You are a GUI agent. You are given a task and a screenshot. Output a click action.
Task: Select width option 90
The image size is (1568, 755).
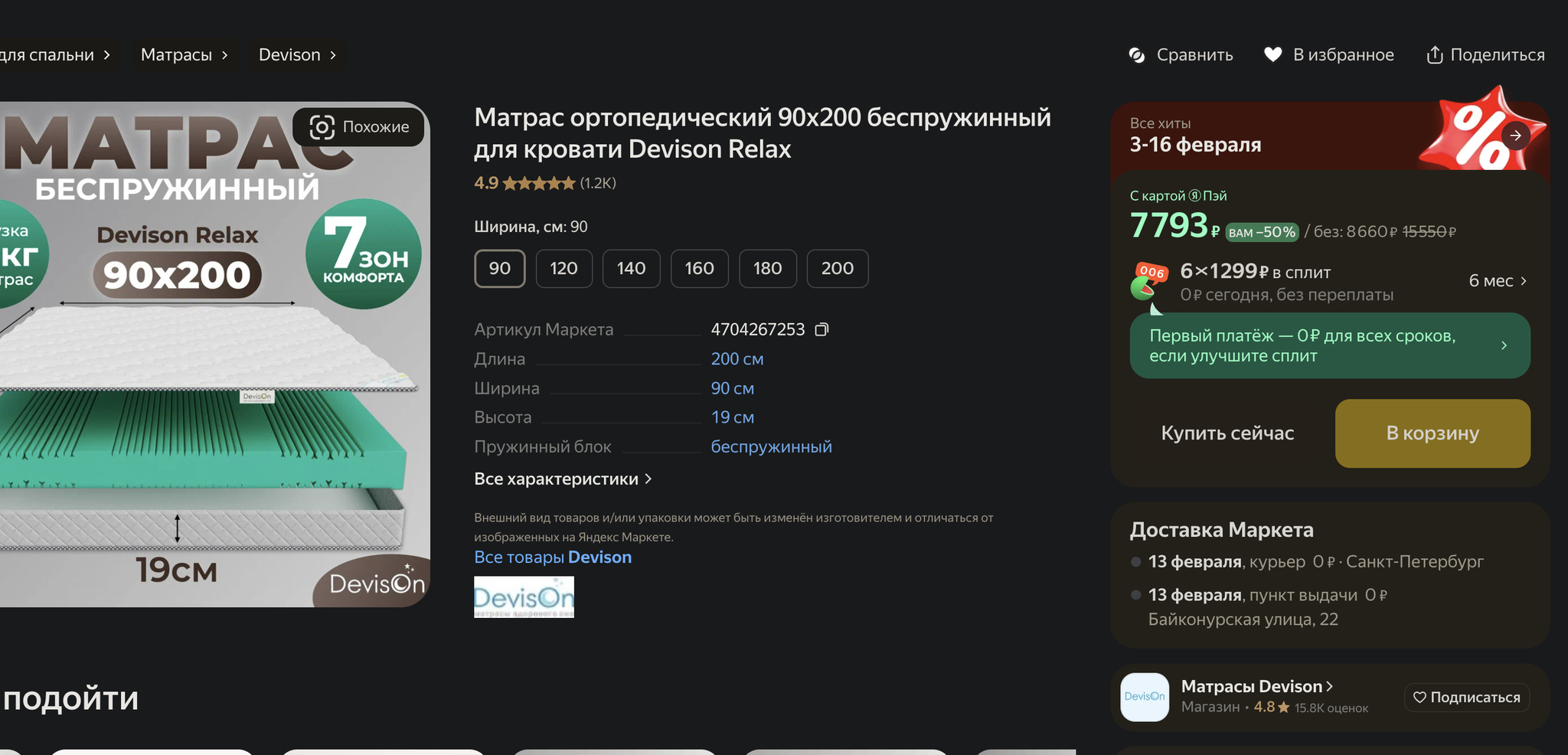[x=499, y=269]
